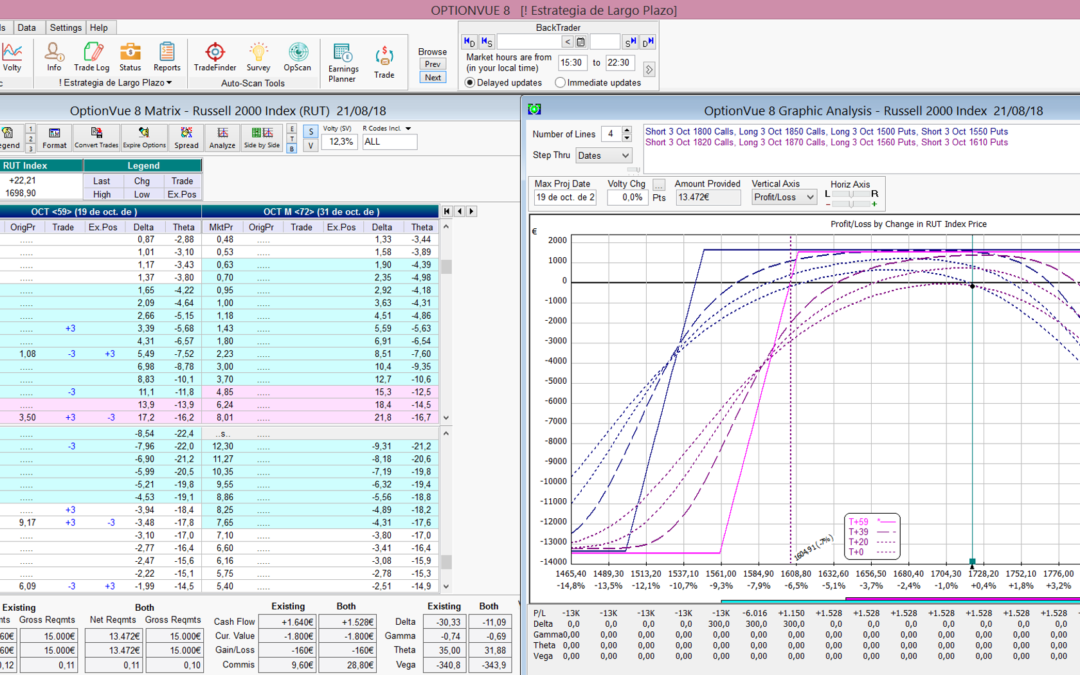Screen dimensions: 1080x675
Task: Open the BackTrader calendar picker
Action: coord(581,42)
